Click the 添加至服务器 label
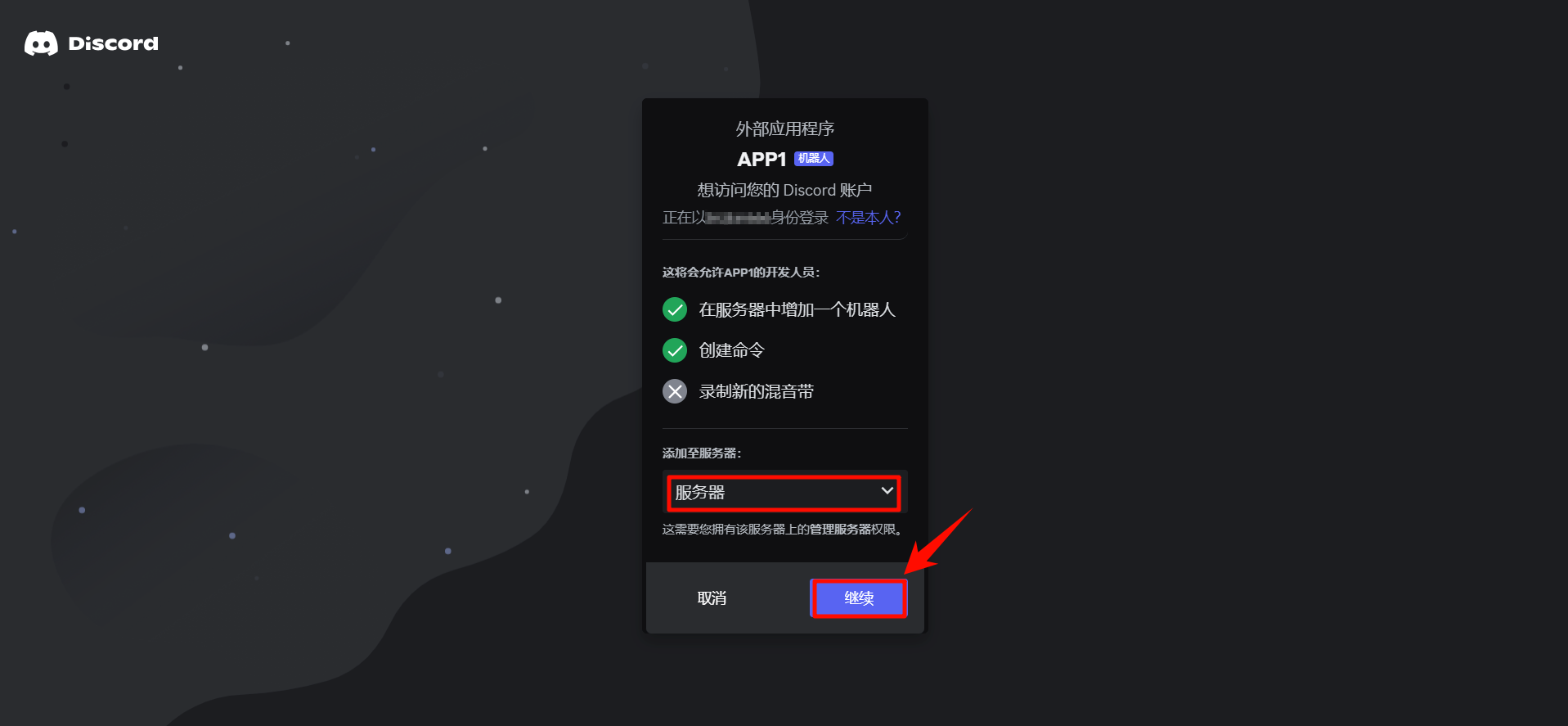 click(x=702, y=453)
